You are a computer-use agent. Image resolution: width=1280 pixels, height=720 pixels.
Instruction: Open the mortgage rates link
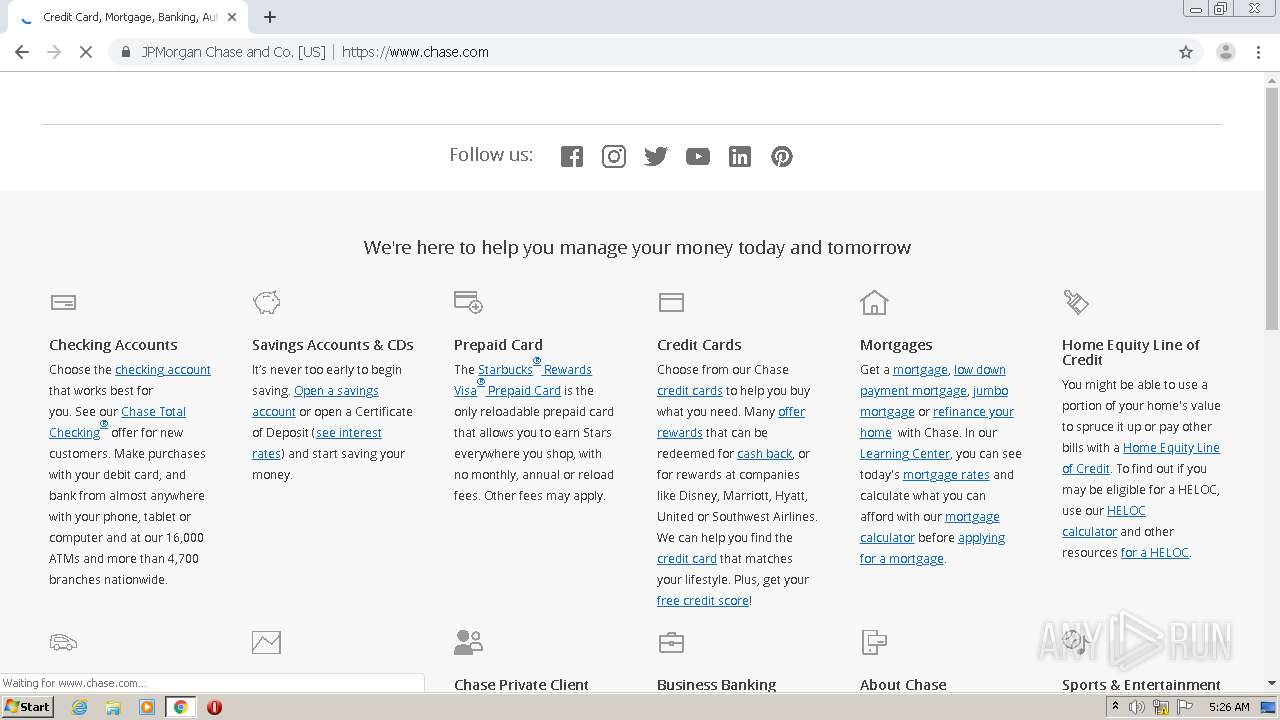[x=946, y=474]
